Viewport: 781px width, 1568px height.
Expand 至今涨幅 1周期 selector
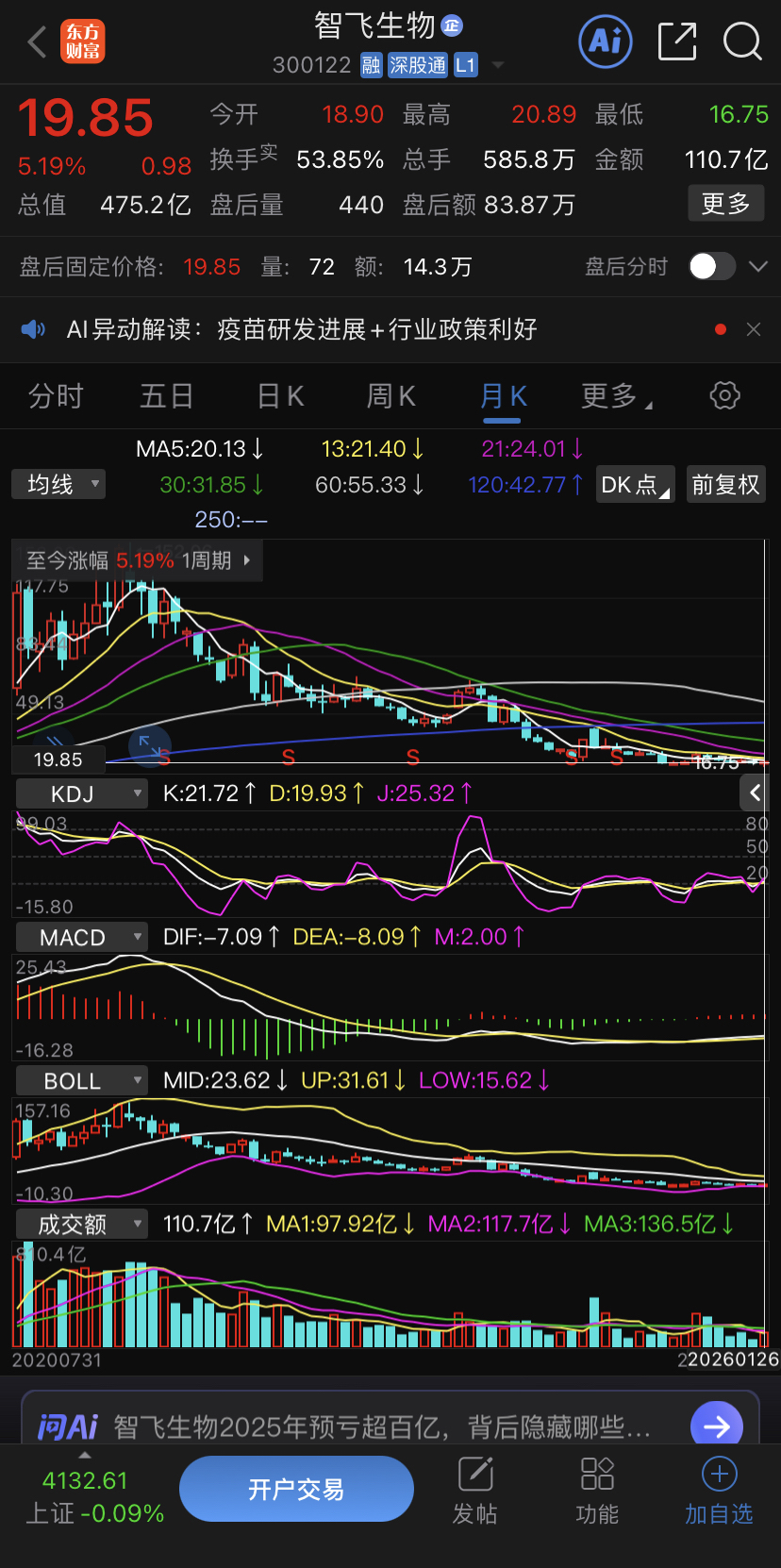[x=138, y=560]
